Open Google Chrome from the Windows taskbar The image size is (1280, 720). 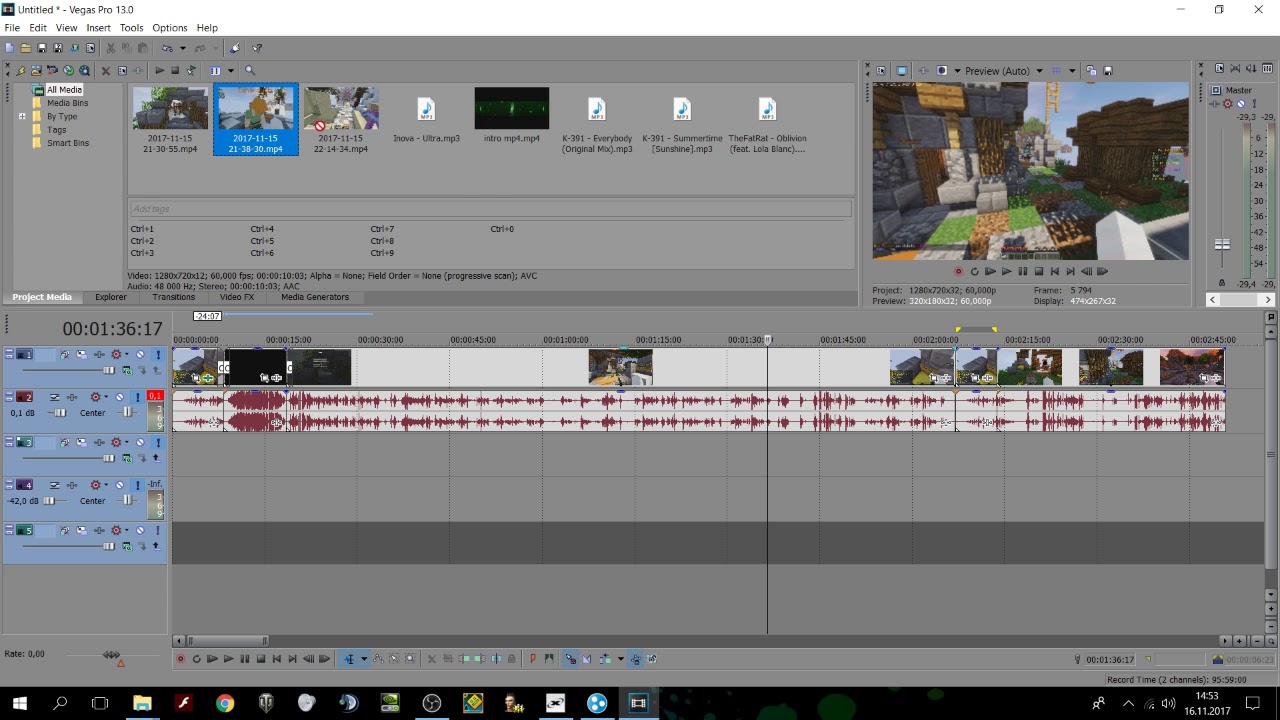click(x=225, y=703)
